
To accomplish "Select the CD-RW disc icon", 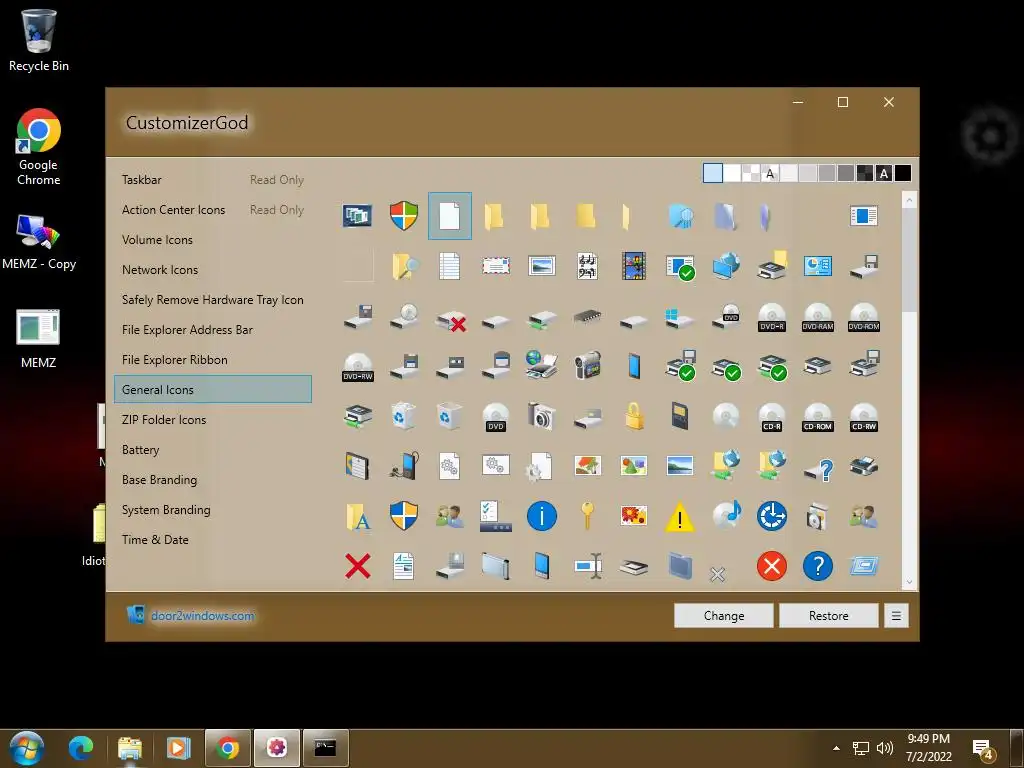I will pos(863,417).
